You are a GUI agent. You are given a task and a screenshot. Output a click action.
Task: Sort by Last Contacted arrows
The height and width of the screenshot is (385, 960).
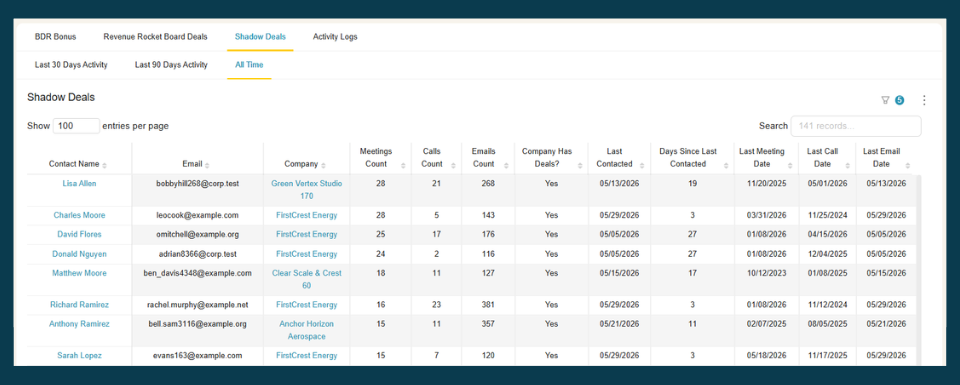pos(642,165)
